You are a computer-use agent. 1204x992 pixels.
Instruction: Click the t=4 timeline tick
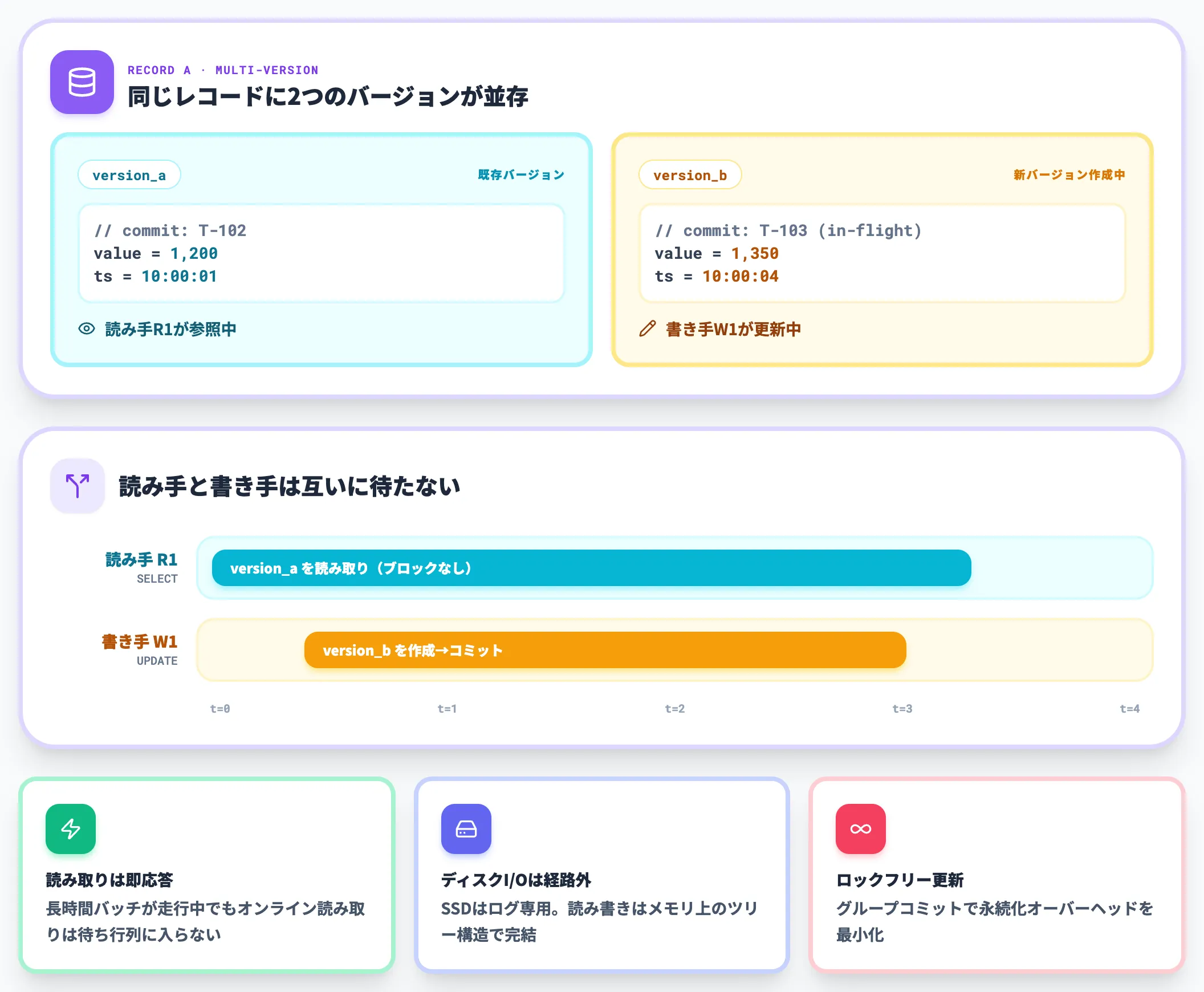(1130, 709)
